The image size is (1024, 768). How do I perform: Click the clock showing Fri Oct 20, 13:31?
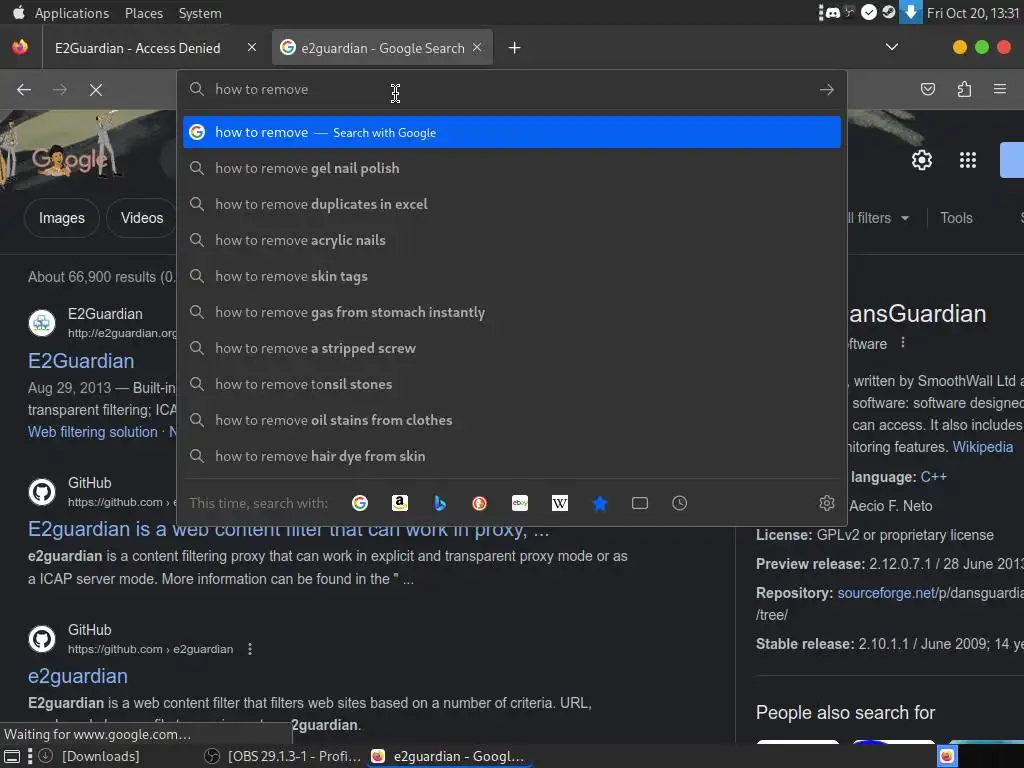point(972,13)
